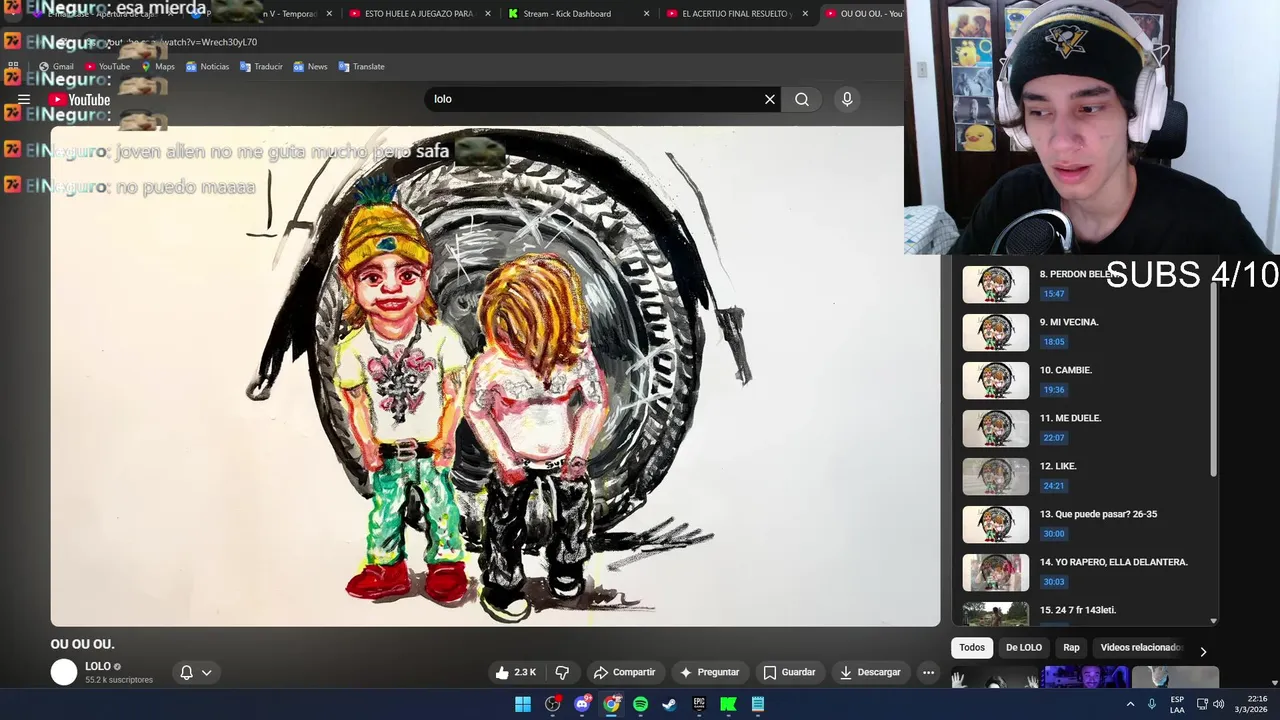The image size is (1280, 720).
Task: Toggle notification bell for LOLO channel
Action: click(186, 672)
